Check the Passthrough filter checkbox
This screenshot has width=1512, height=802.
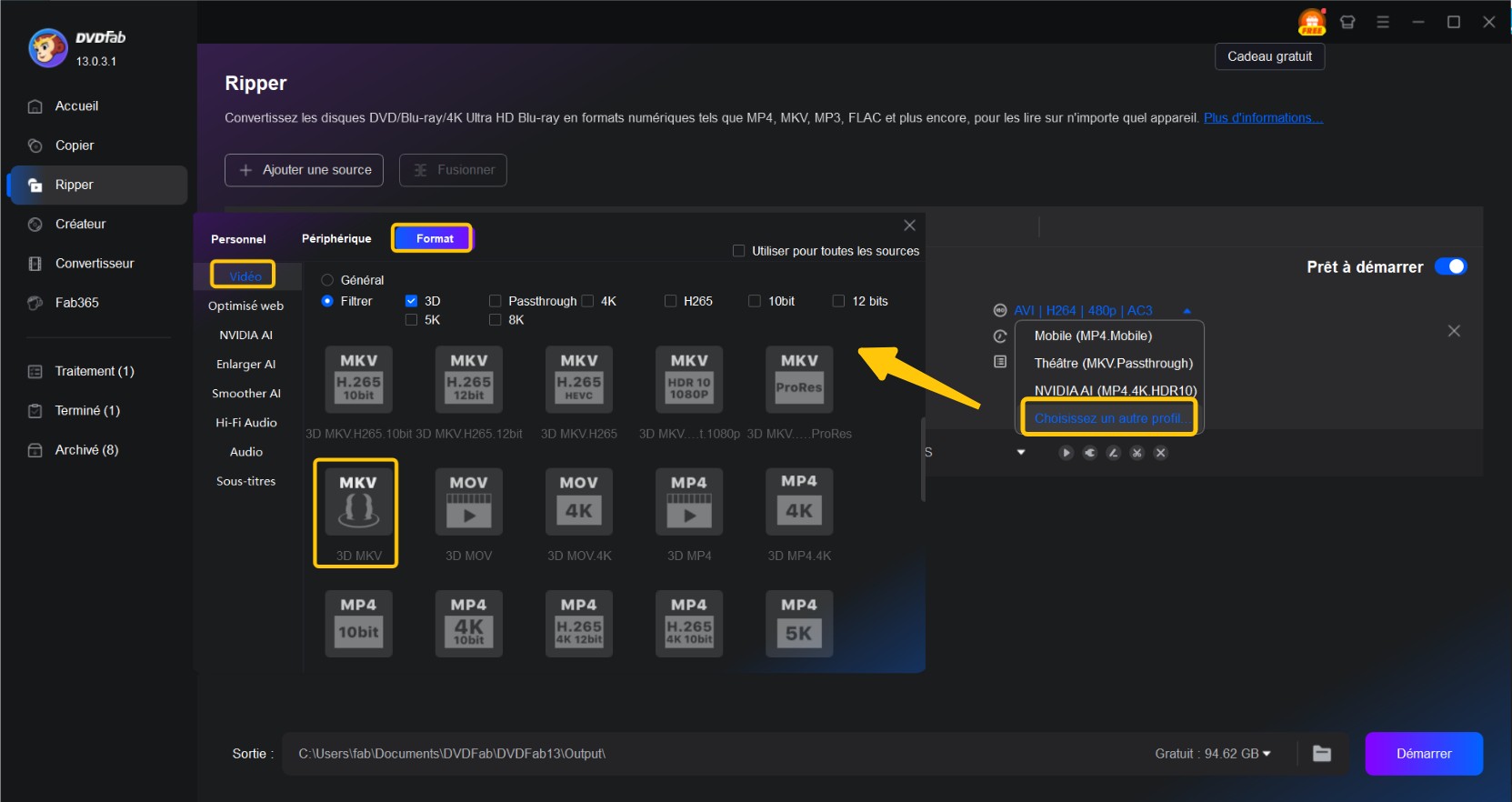point(496,301)
